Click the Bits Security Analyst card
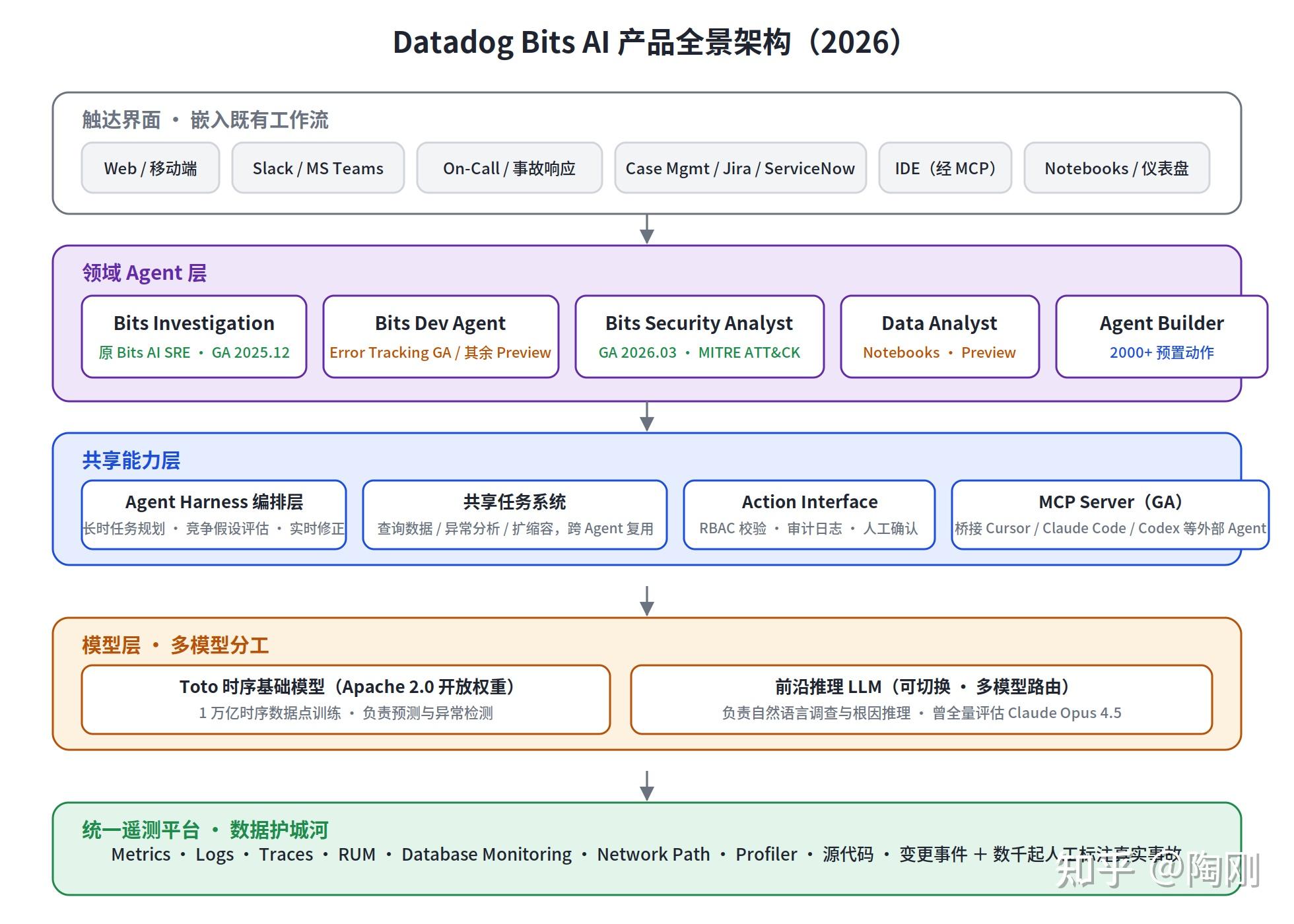This screenshot has width=1294, height=924. pos(699,337)
